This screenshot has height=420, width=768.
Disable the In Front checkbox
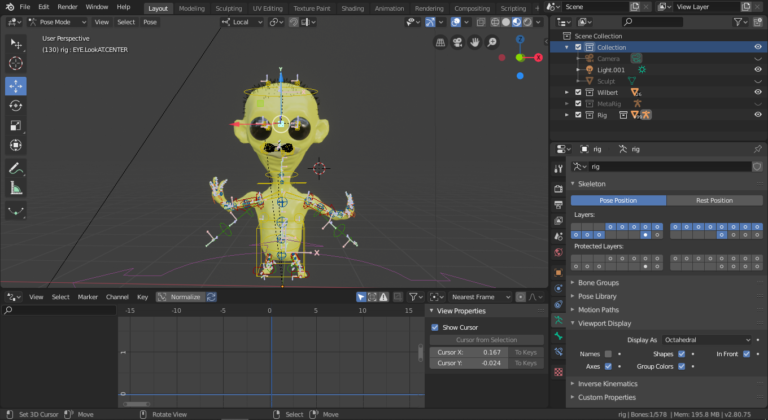point(748,353)
